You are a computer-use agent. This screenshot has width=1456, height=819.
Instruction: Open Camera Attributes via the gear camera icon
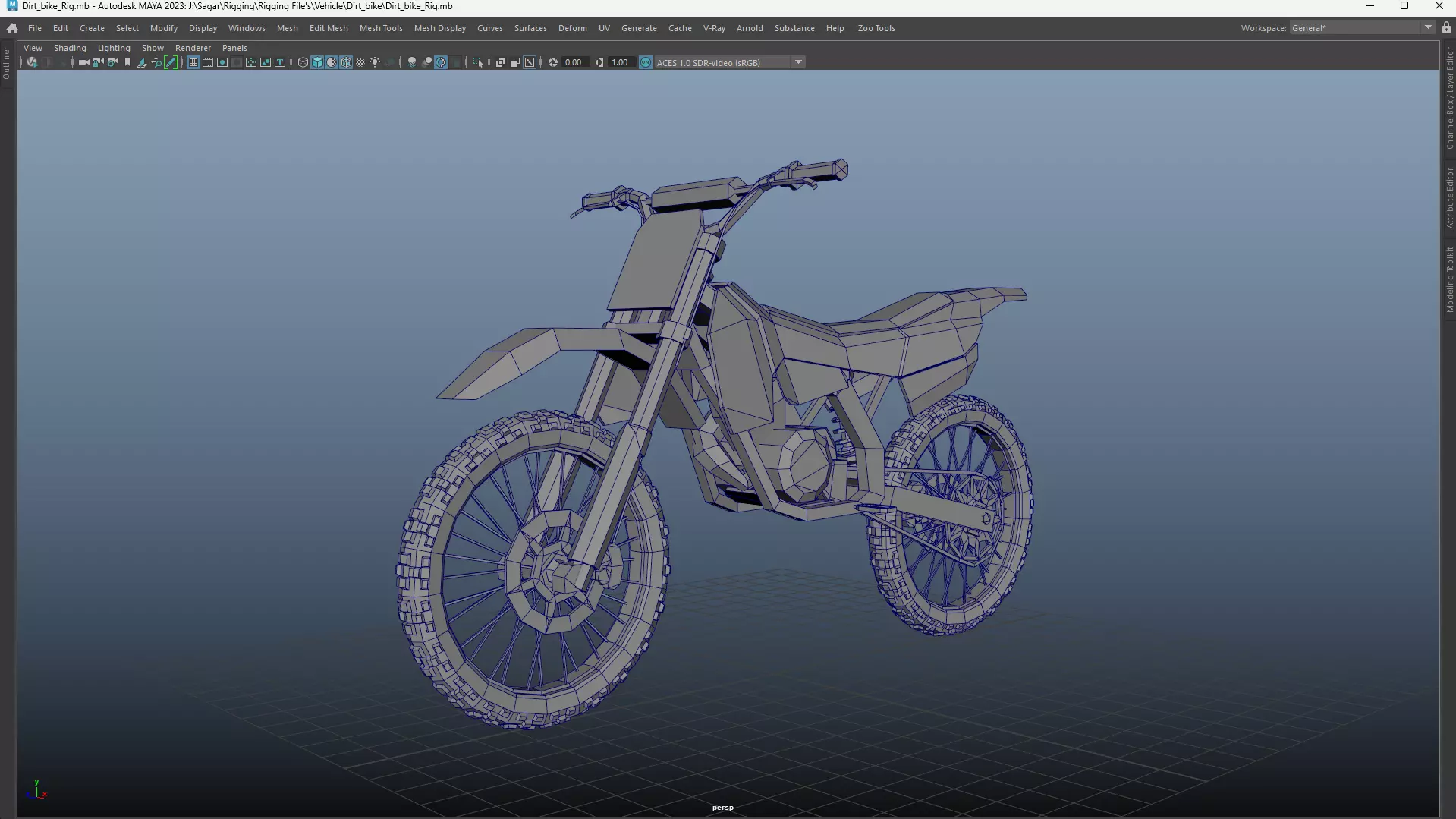click(x=113, y=62)
